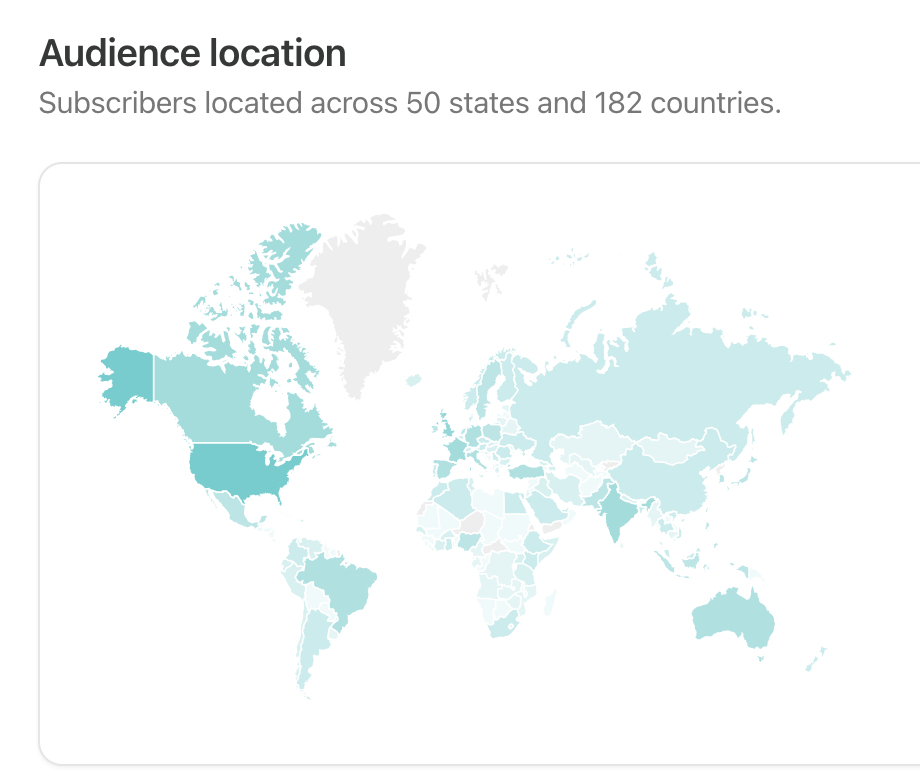
Task: Click the Audience location heading
Action: point(192,53)
